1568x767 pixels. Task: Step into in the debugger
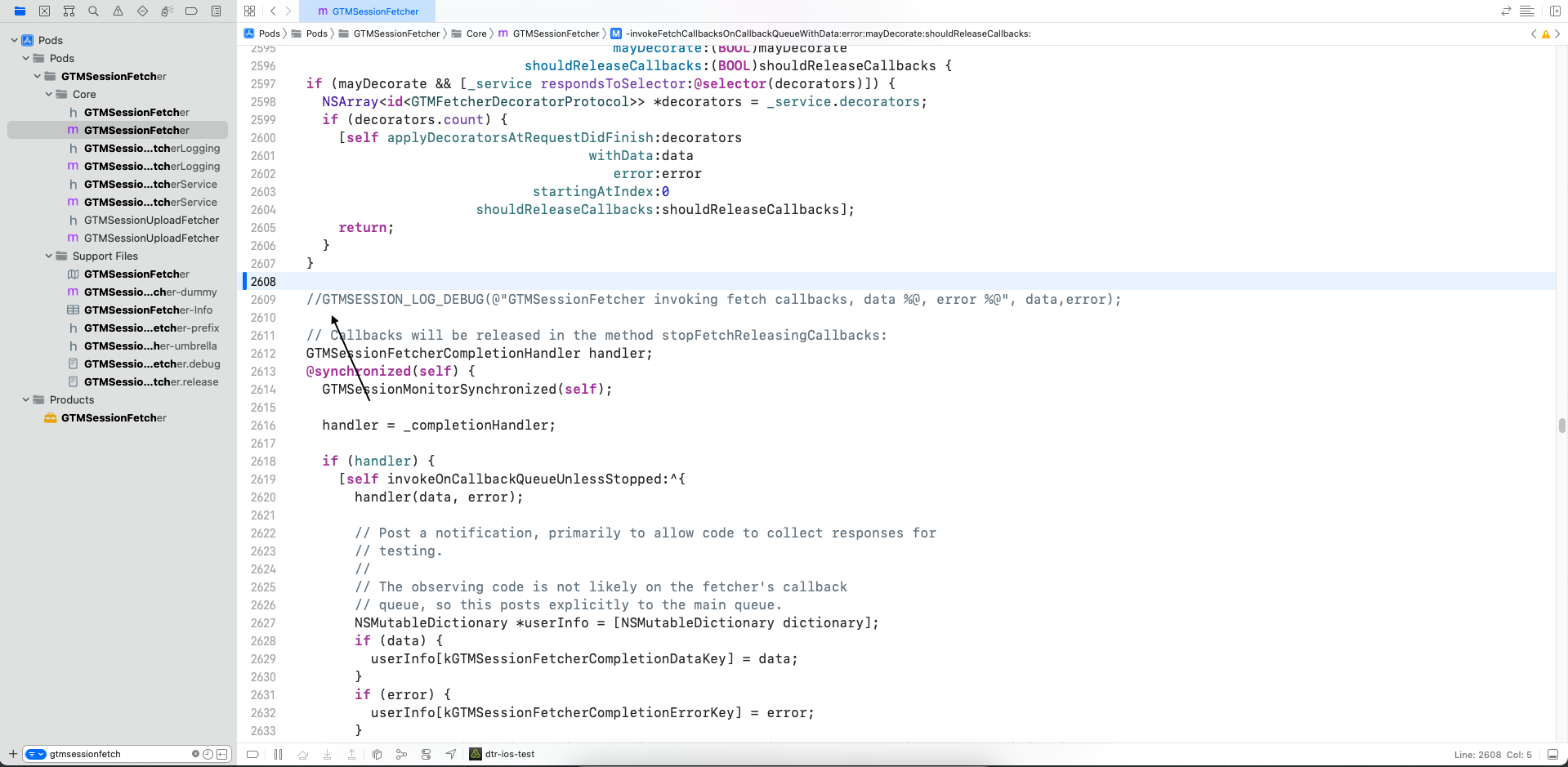(327, 754)
